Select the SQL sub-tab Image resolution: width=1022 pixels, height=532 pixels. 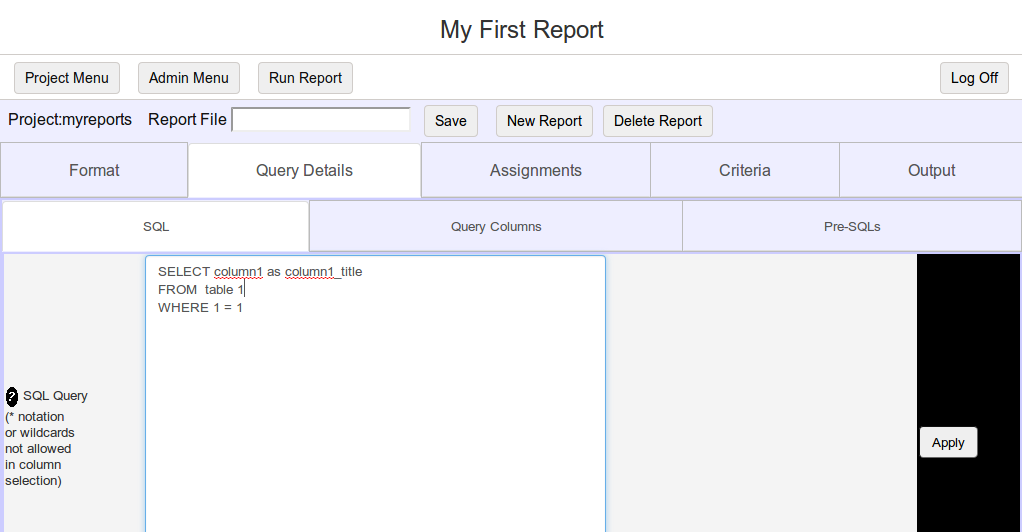coord(156,226)
